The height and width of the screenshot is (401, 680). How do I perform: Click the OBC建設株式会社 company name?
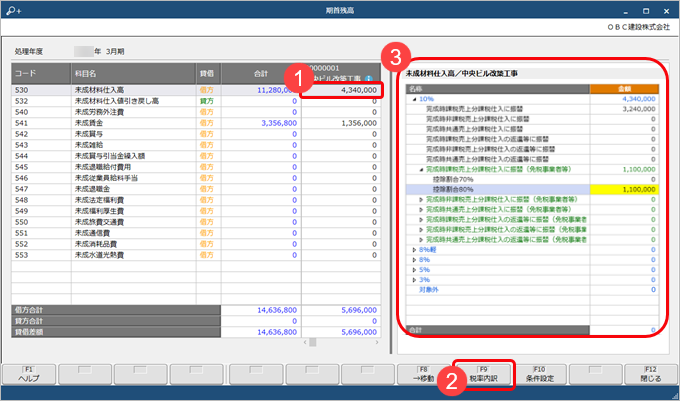[x=638, y=27]
